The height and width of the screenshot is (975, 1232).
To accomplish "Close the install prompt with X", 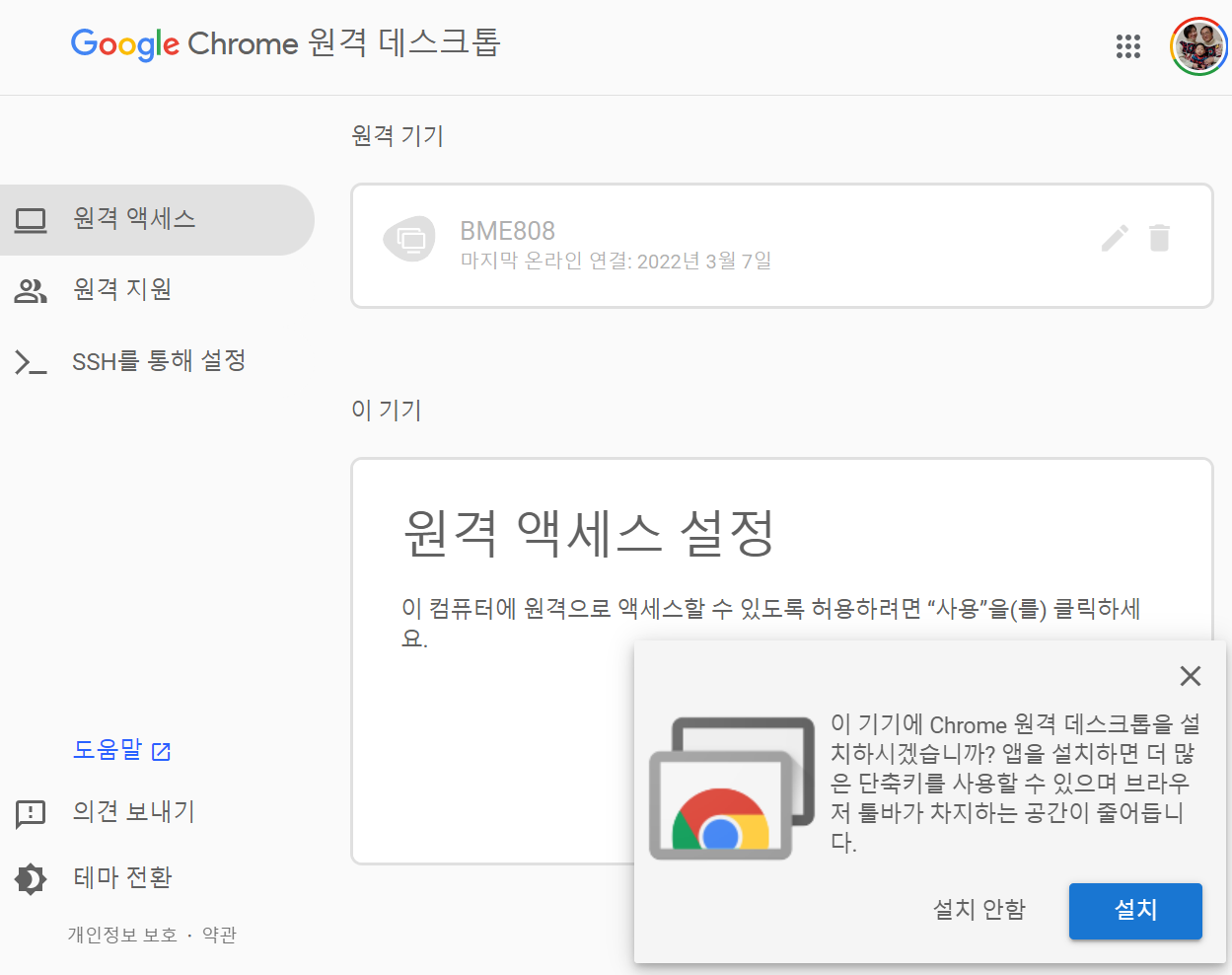I will coord(1191,676).
